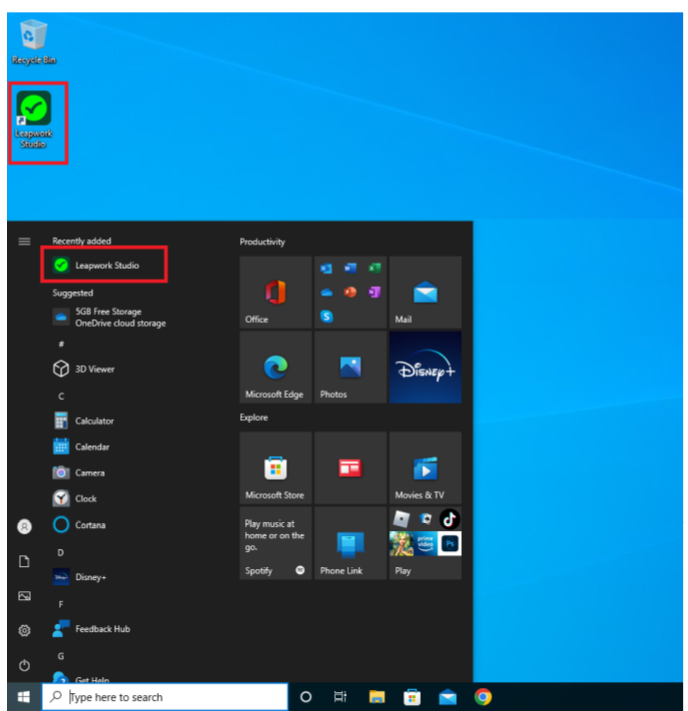
Task: Launch Leapwork Studio from Recently added
Action: point(104,265)
